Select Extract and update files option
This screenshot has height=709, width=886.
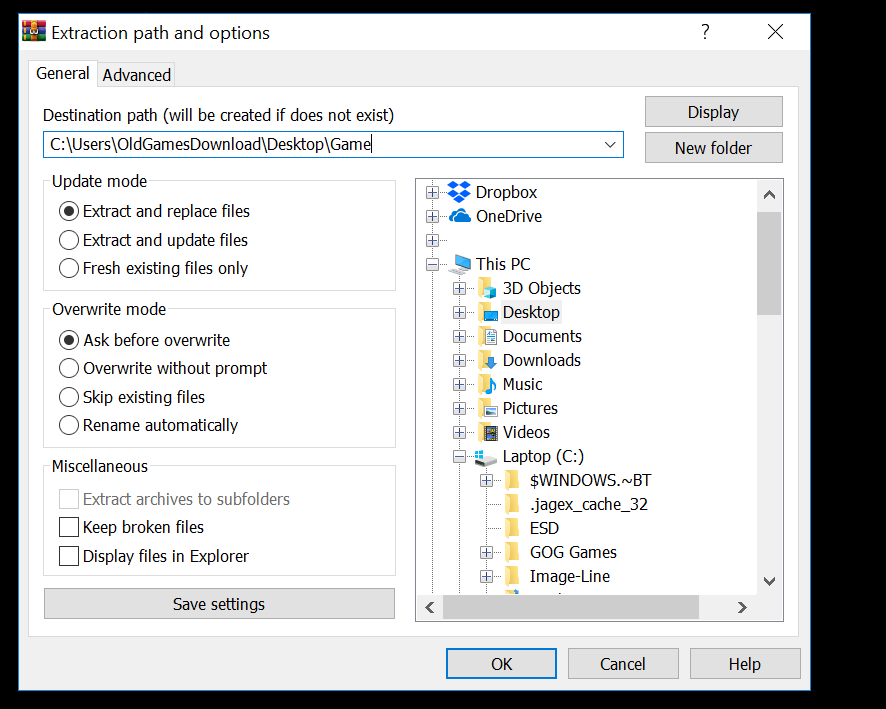(x=69, y=240)
